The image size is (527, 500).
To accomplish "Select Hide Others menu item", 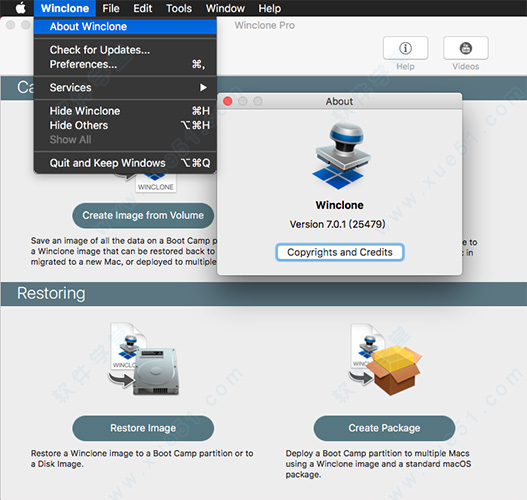I will pyautogui.click(x=125, y=125).
